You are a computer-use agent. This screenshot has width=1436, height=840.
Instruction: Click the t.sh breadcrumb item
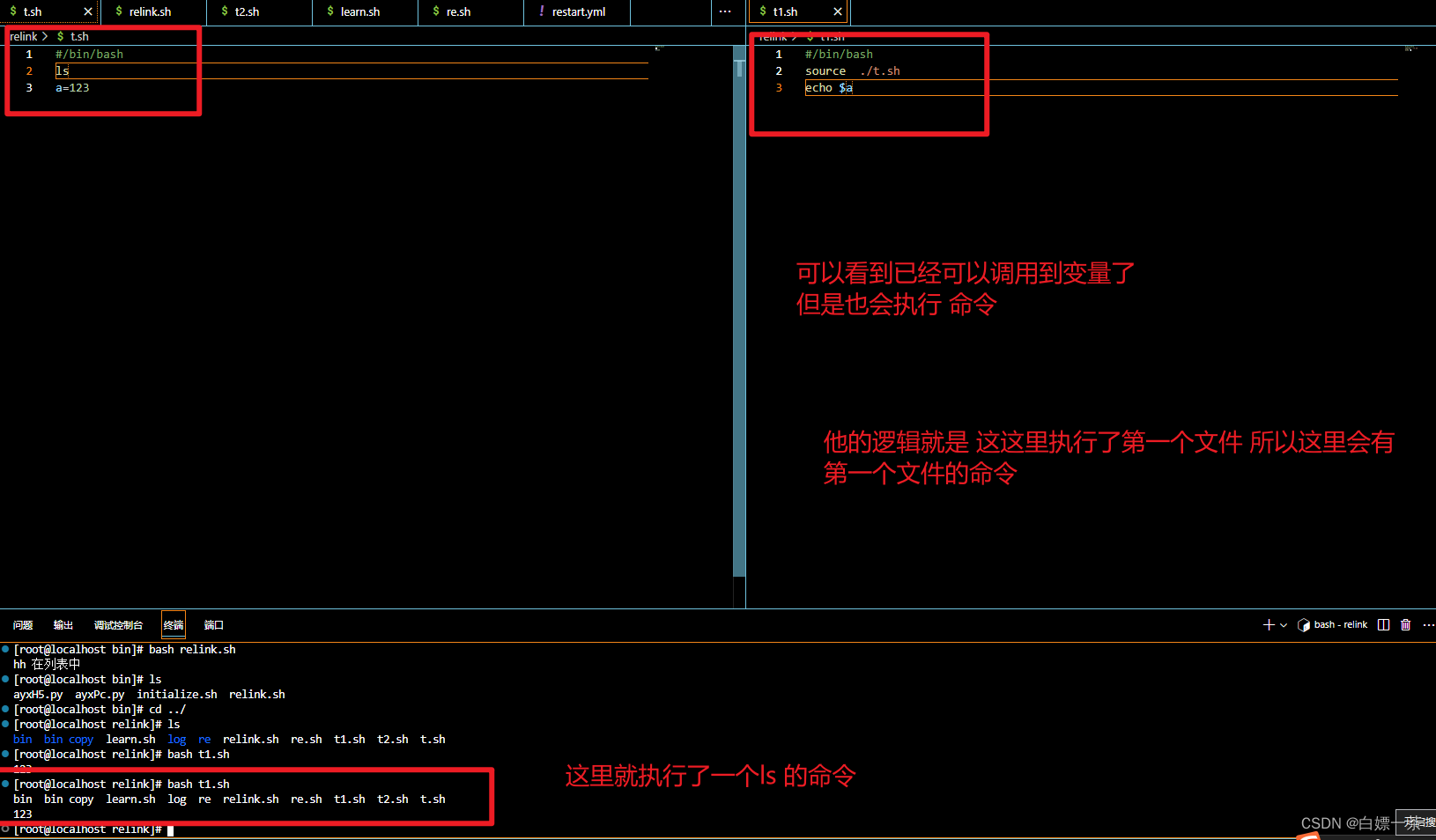point(79,36)
